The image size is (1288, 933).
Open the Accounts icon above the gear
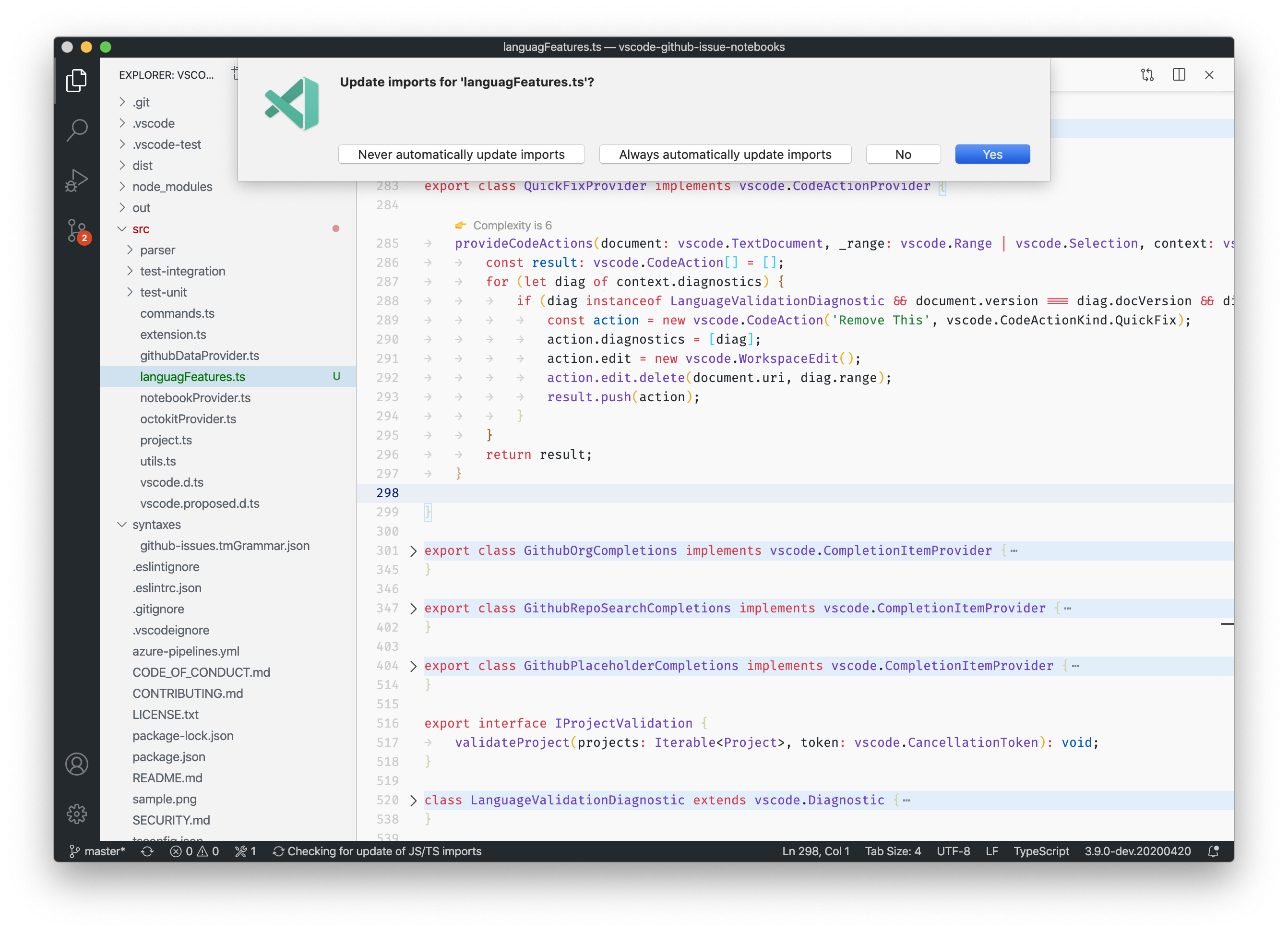77,765
